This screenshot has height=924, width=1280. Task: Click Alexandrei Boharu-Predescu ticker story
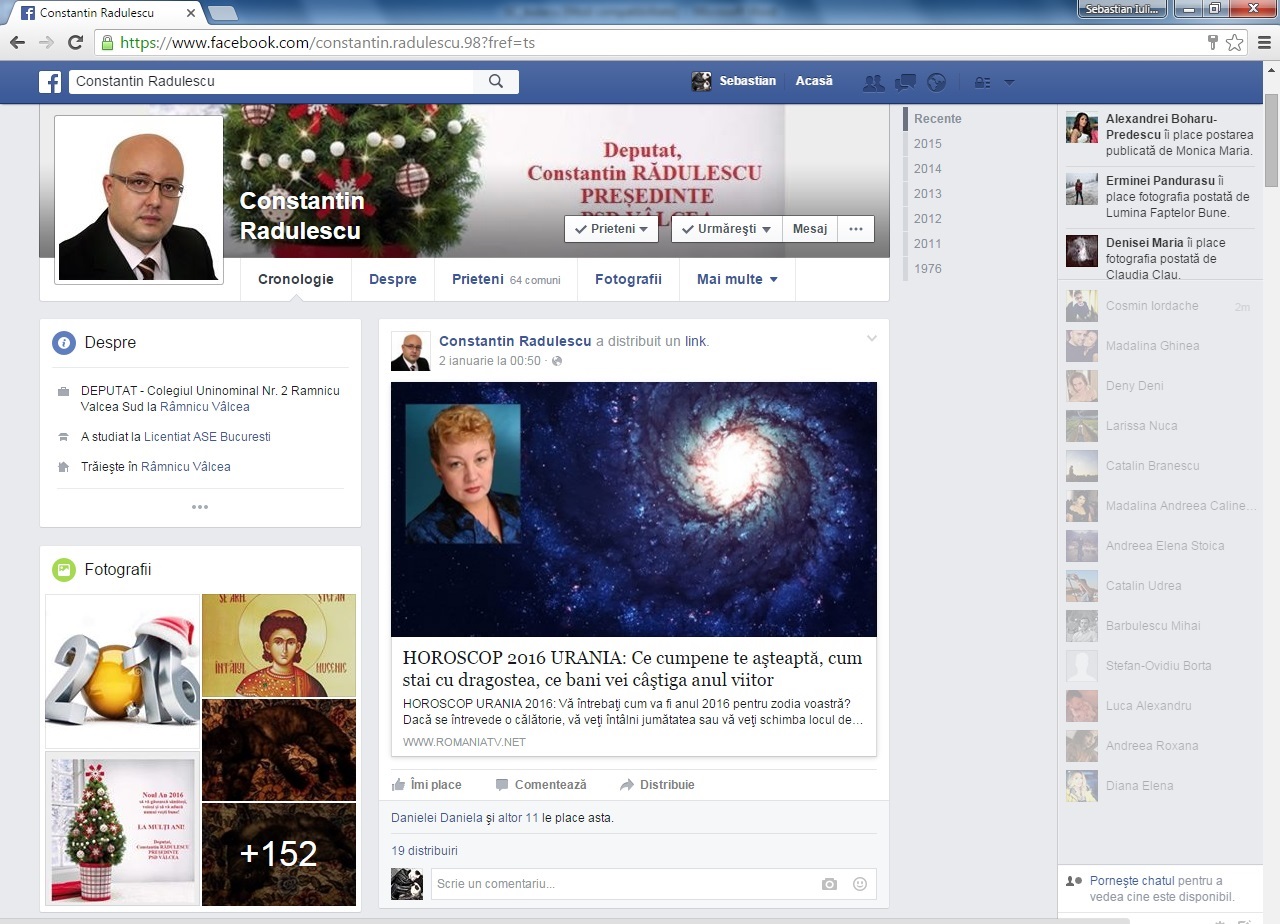[x=1160, y=135]
